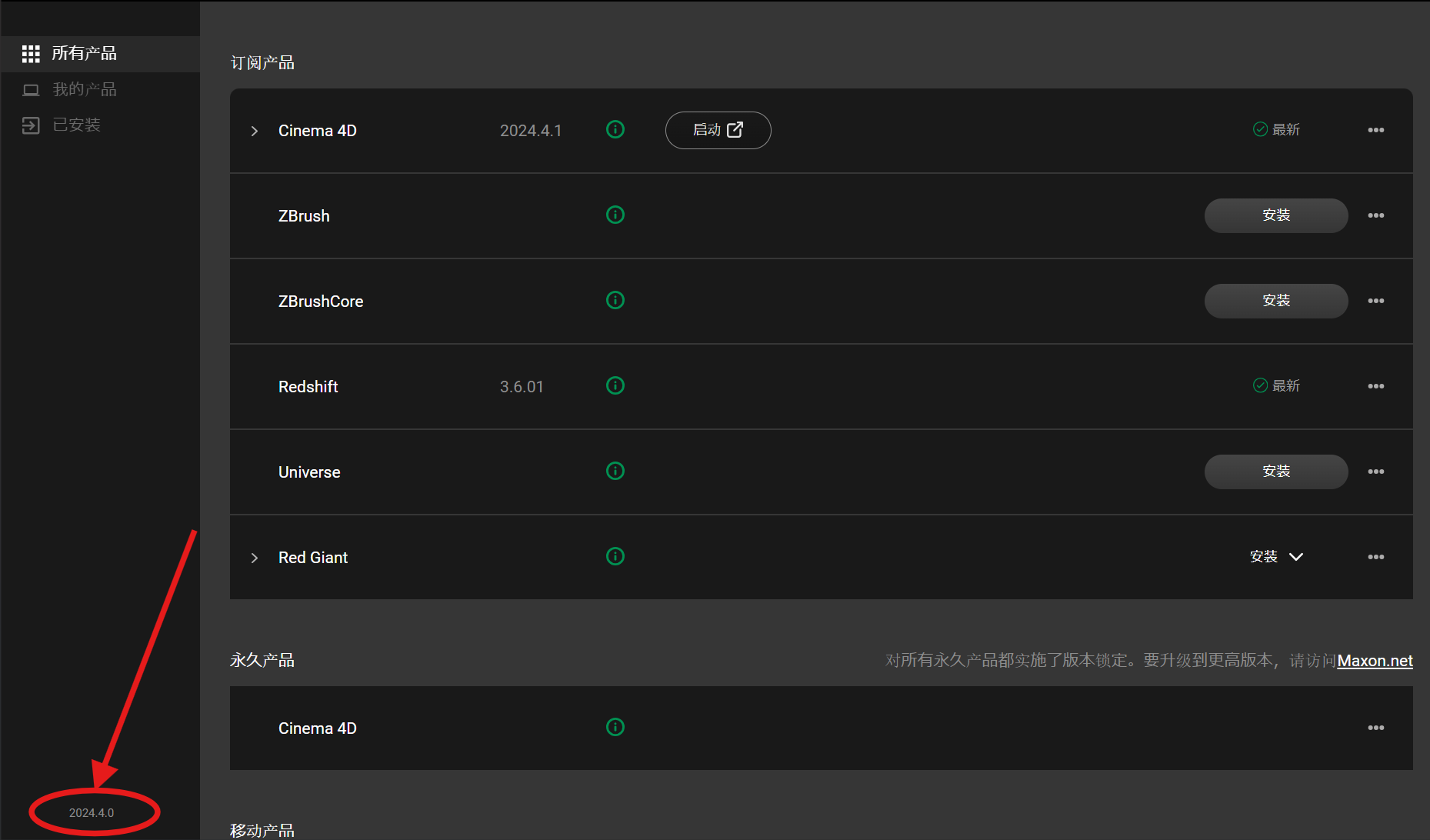View Redshift info icon

(615, 385)
